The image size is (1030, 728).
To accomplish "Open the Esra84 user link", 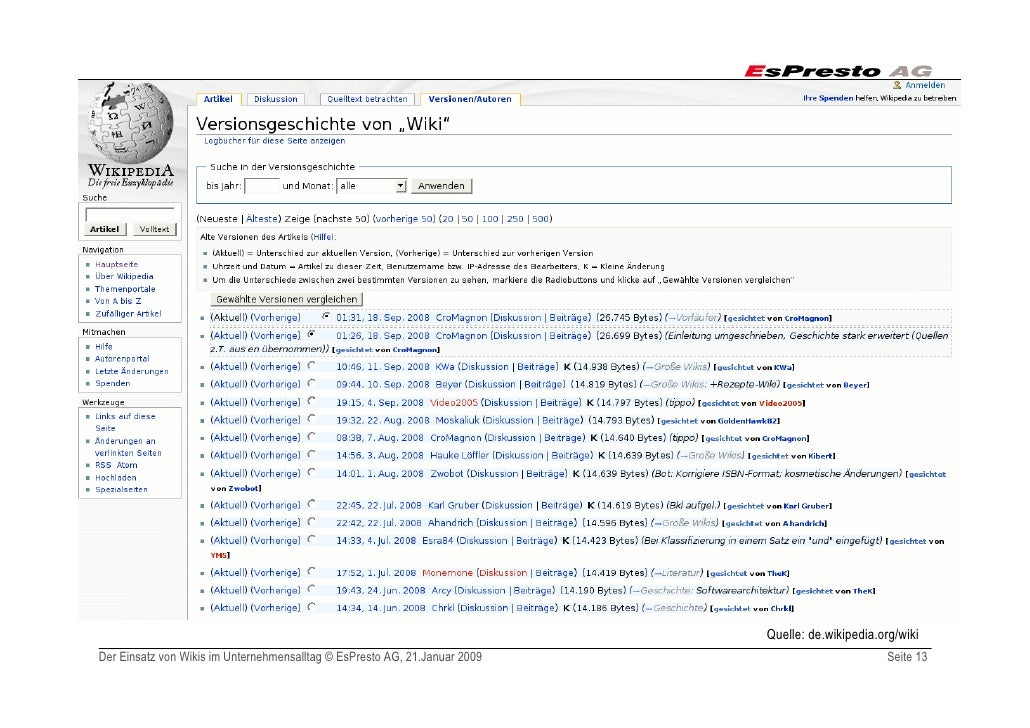I will pos(437,541).
